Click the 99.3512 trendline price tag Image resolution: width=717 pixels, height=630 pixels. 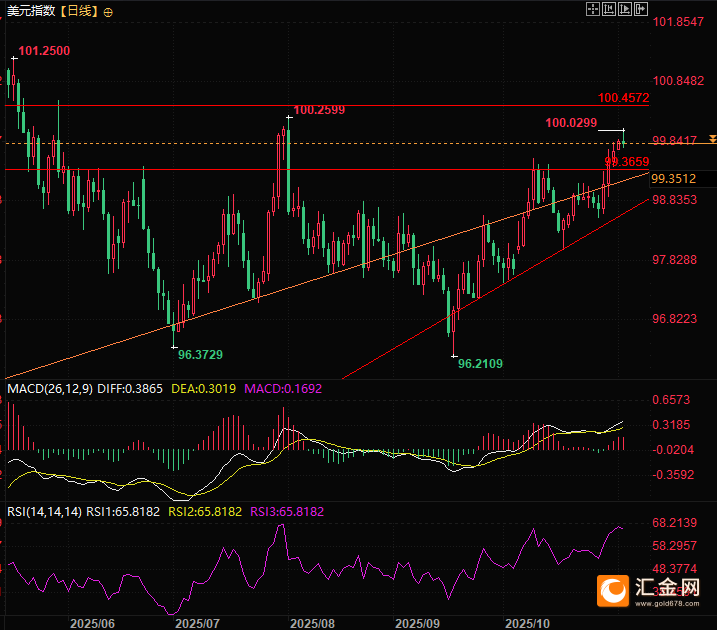673,179
